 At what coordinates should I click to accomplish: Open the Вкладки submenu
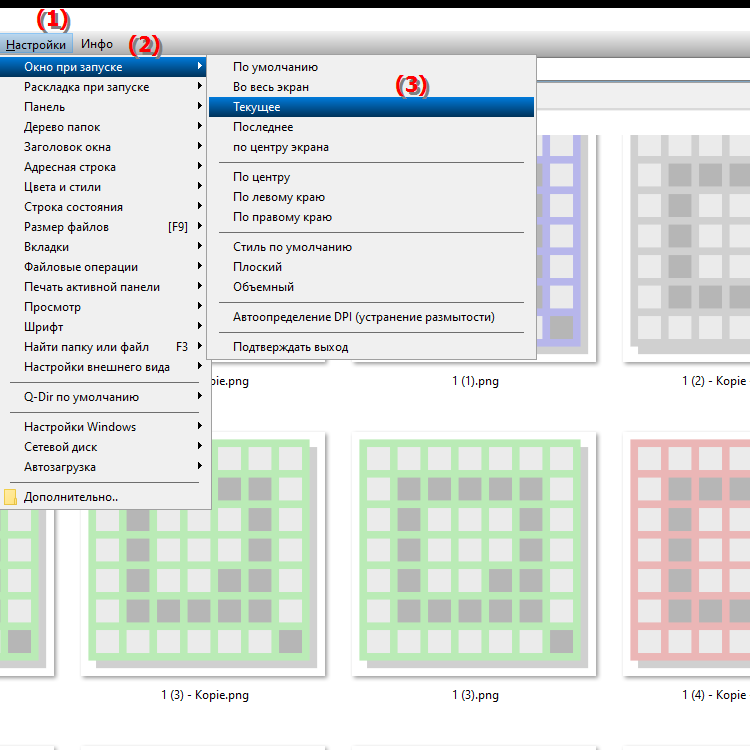(103, 247)
